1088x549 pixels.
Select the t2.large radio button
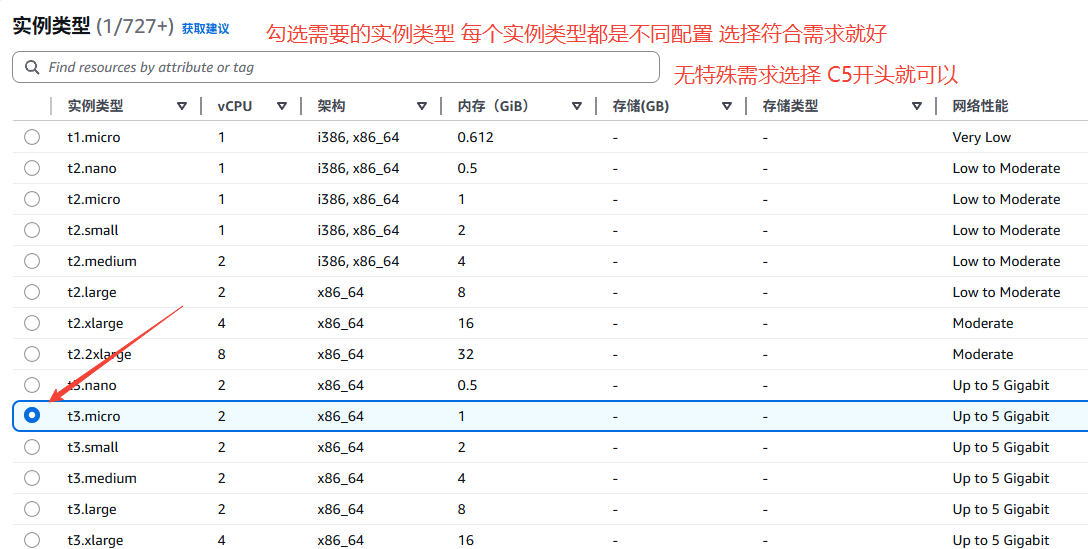coord(32,292)
